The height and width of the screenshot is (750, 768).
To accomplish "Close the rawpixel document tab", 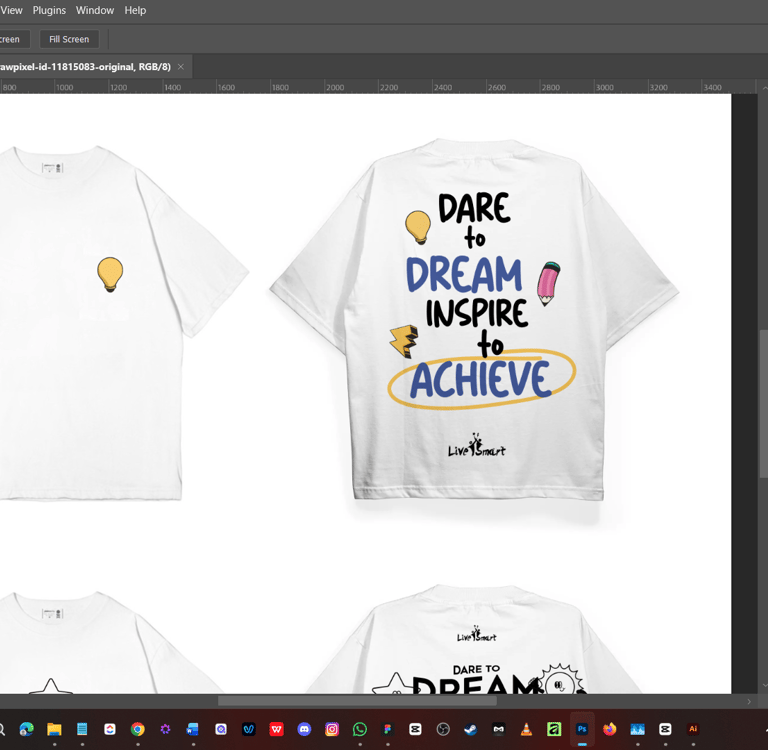I will click(181, 67).
